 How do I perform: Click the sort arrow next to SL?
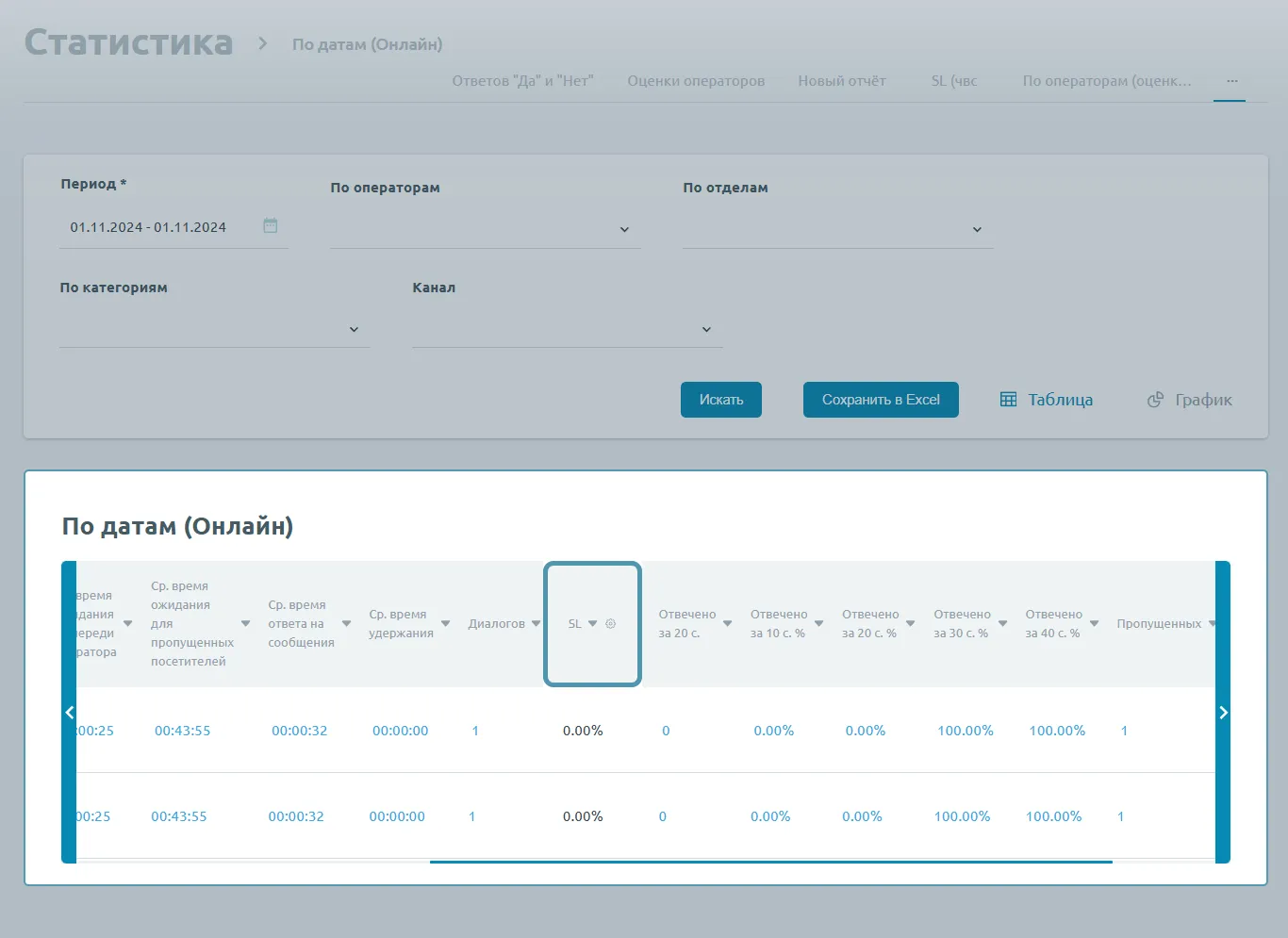point(593,624)
